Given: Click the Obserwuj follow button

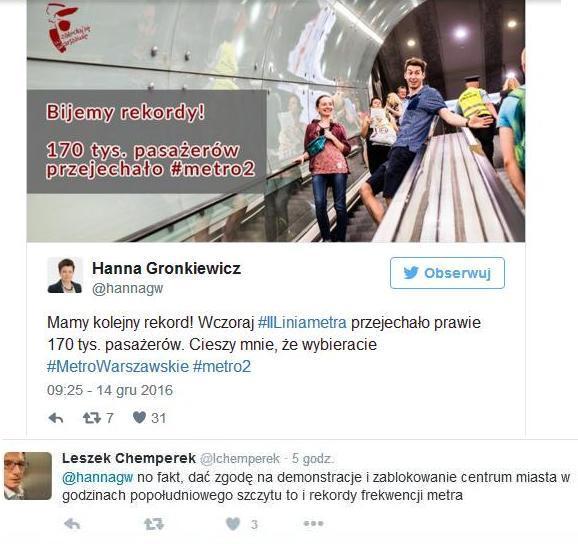Looking at the screenshot, I should [x=447, y=273].
